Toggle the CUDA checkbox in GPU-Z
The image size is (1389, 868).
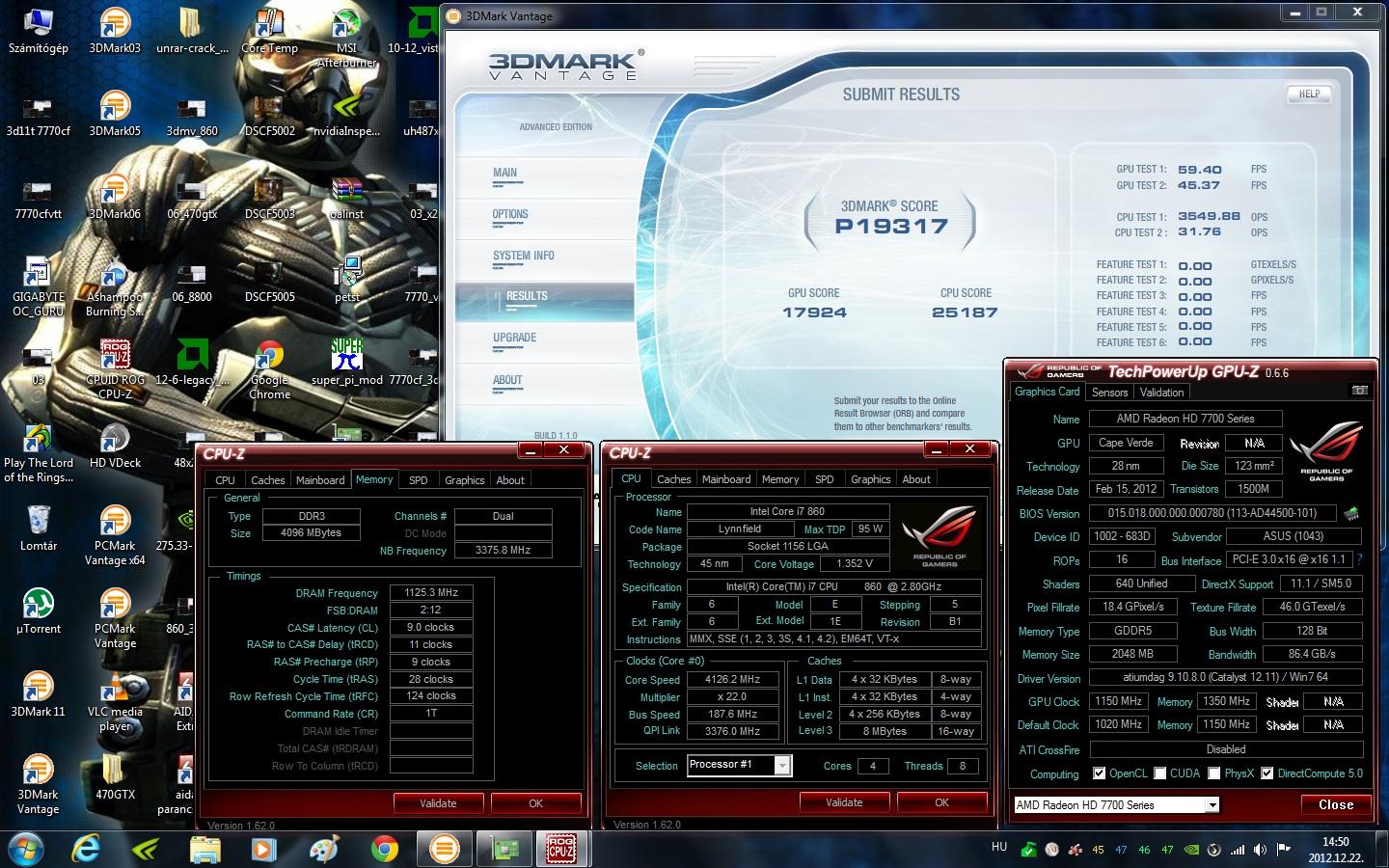coord(1160,773)
